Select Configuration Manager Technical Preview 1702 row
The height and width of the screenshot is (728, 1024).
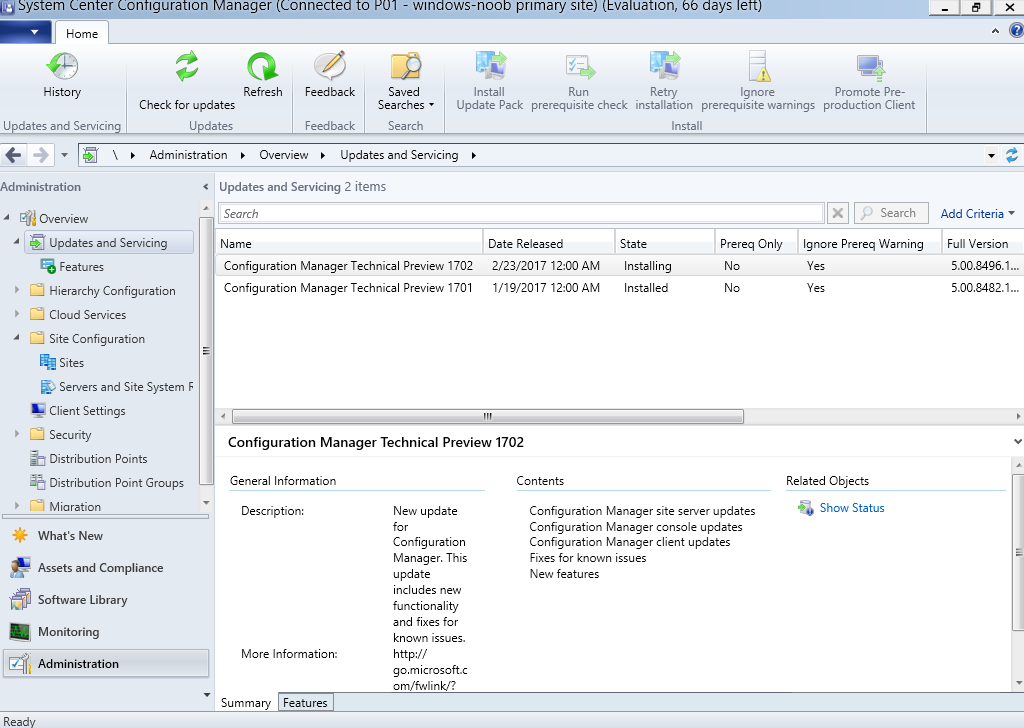point(620,266)
